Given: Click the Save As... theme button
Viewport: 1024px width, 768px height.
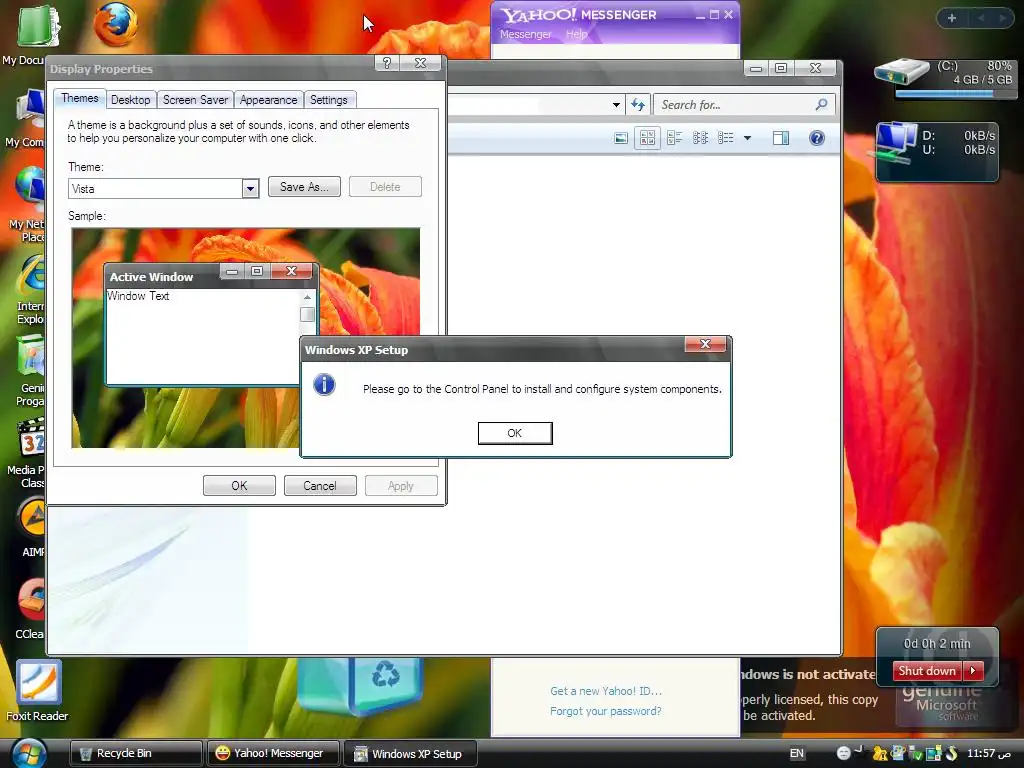Looking at the screenshot, I should coord(304,187).
